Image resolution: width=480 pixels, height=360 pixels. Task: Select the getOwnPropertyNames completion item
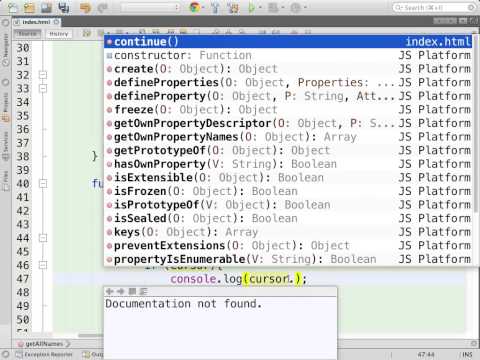[x=288, y=137]
